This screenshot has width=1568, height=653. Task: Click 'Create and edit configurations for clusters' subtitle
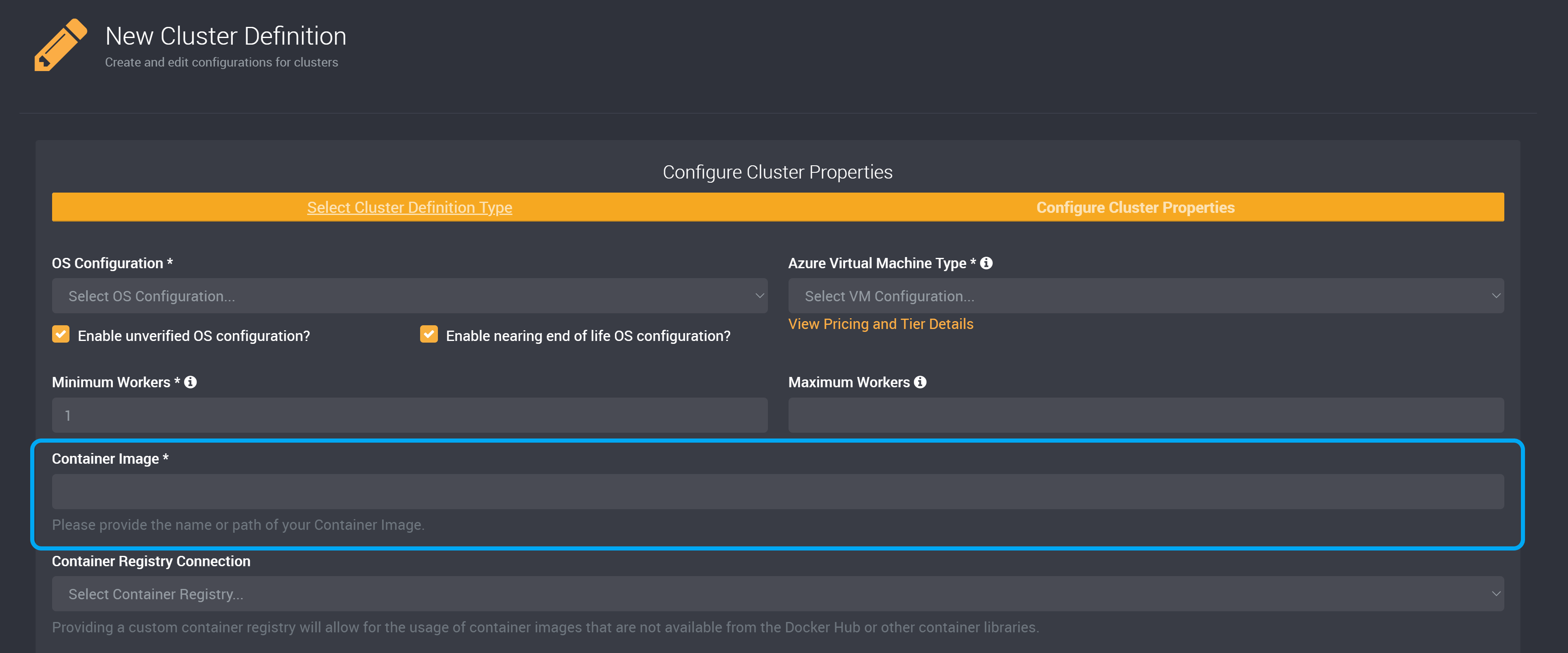pyautogui.click(x=222, y=63)
